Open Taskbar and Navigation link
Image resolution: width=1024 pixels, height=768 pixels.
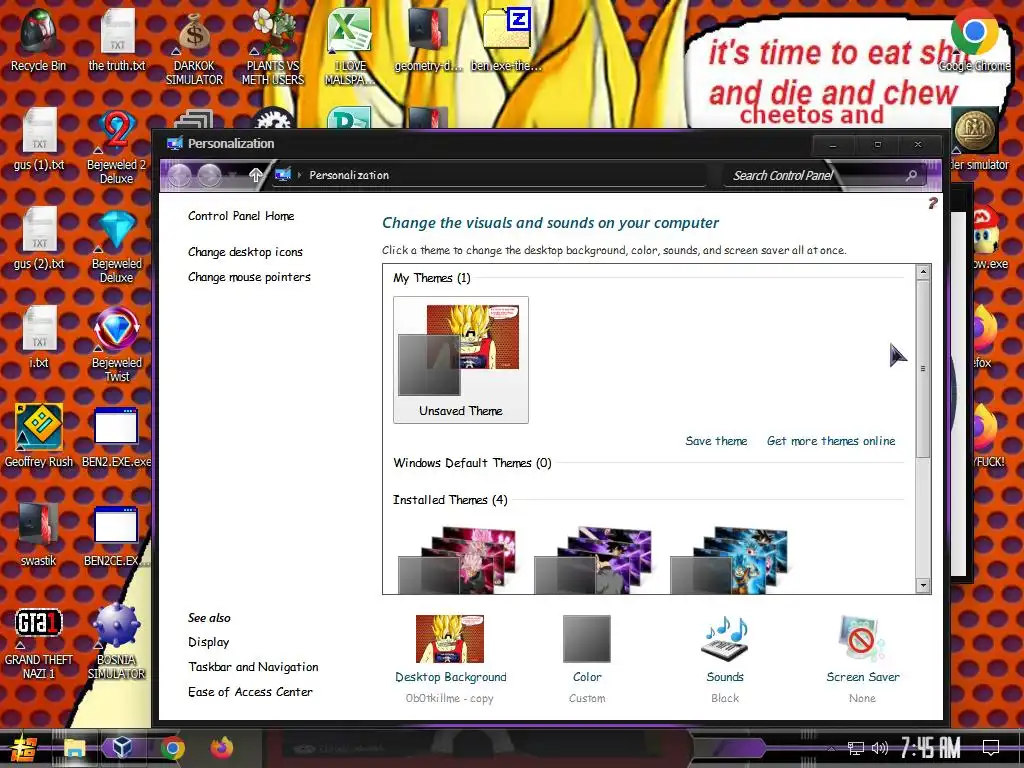253,667
